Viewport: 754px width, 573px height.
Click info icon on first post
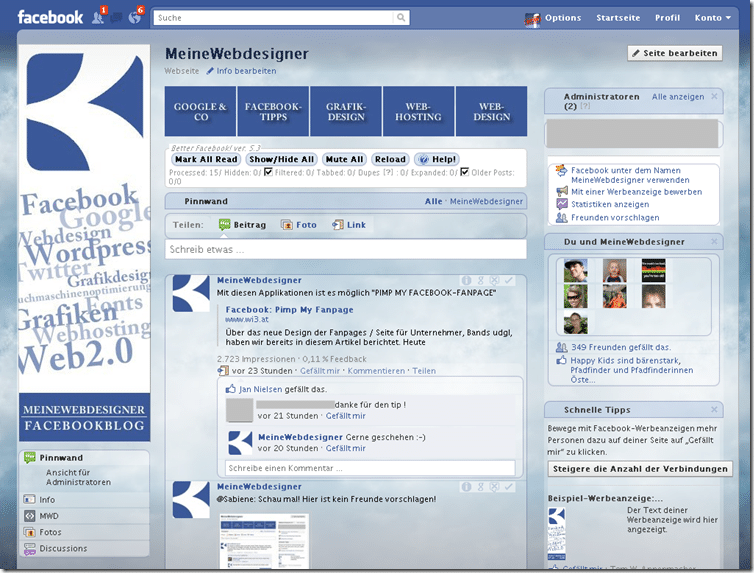click(x=466, y=280)
